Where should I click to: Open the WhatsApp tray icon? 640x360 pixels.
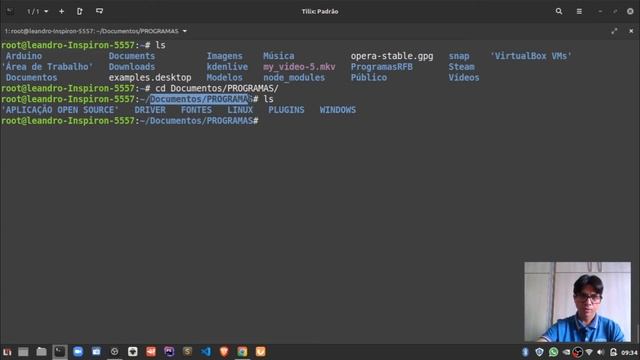pos(553,352)
